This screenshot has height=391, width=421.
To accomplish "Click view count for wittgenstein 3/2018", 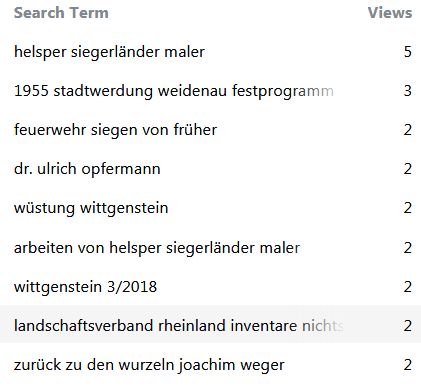I will click(x=408, y=287).
